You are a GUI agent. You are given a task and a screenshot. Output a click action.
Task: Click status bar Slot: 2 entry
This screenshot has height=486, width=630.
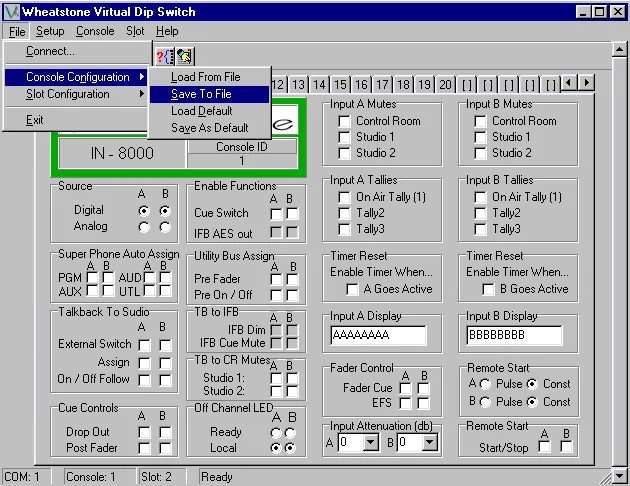162,477
